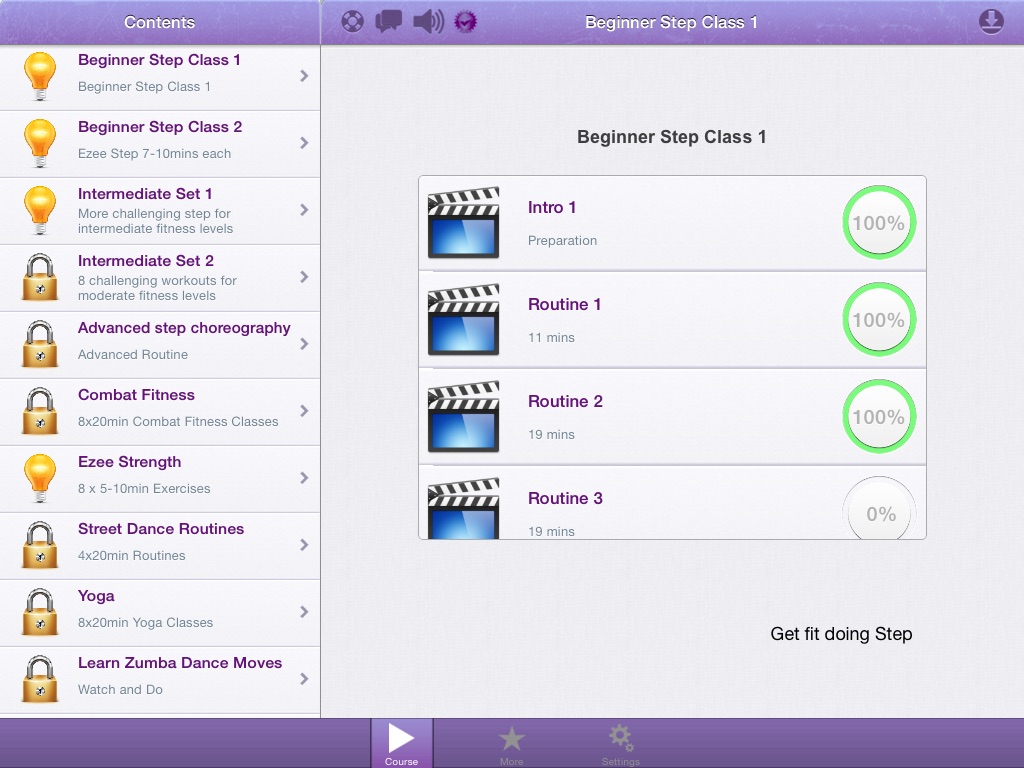Click Routine 3 0% progress circle

879,508
